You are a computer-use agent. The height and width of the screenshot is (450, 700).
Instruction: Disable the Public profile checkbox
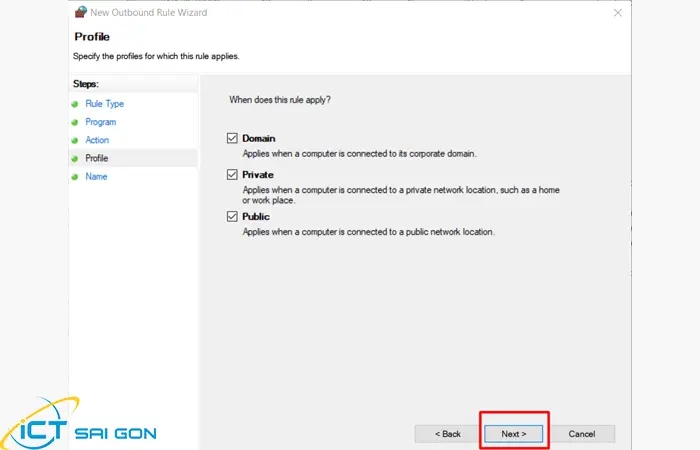coord(233,216)
